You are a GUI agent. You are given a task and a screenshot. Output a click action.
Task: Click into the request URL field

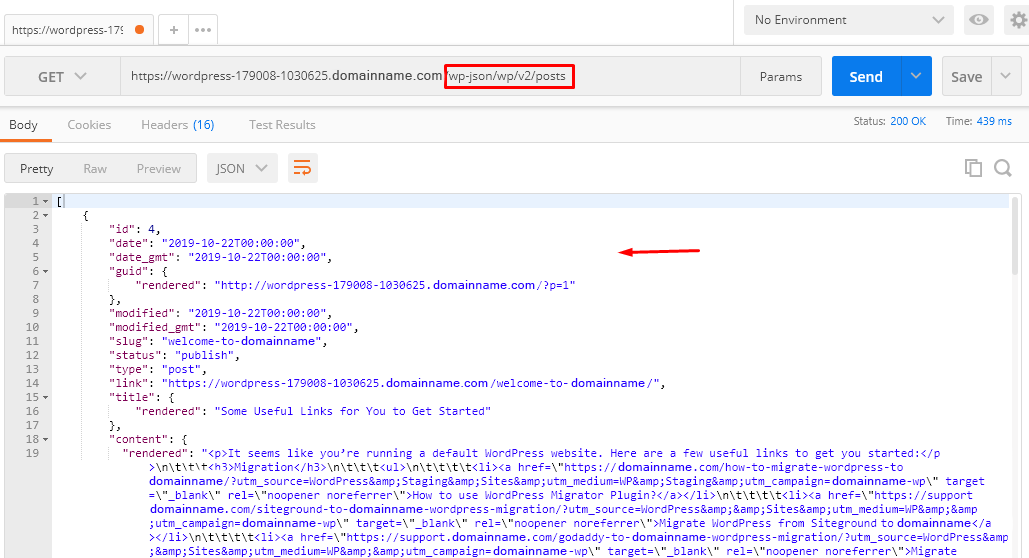pyautogui.click(x=430, y=76)
